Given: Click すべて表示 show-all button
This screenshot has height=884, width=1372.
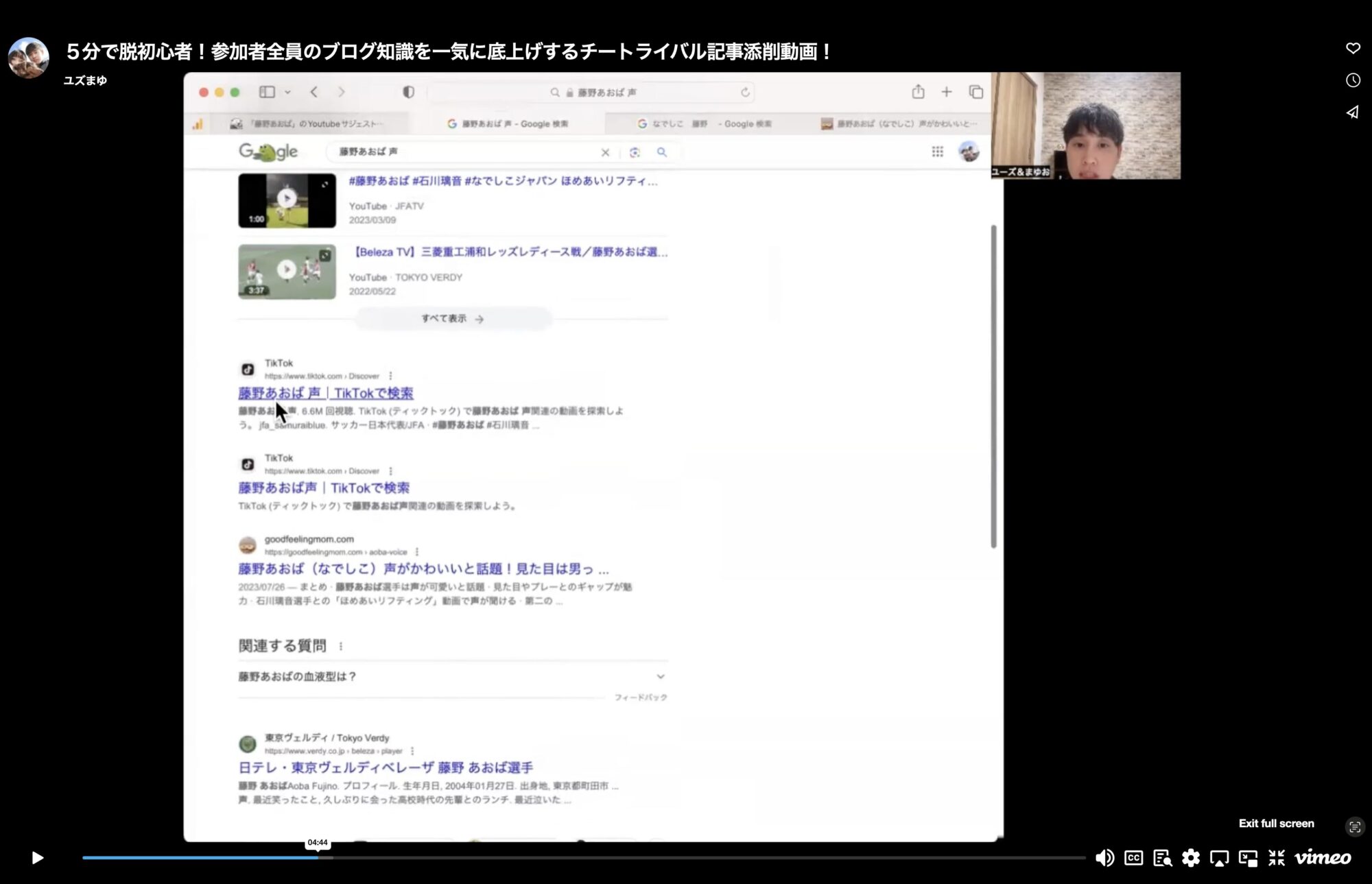Looking at the screenshot, I should (453, 319).
